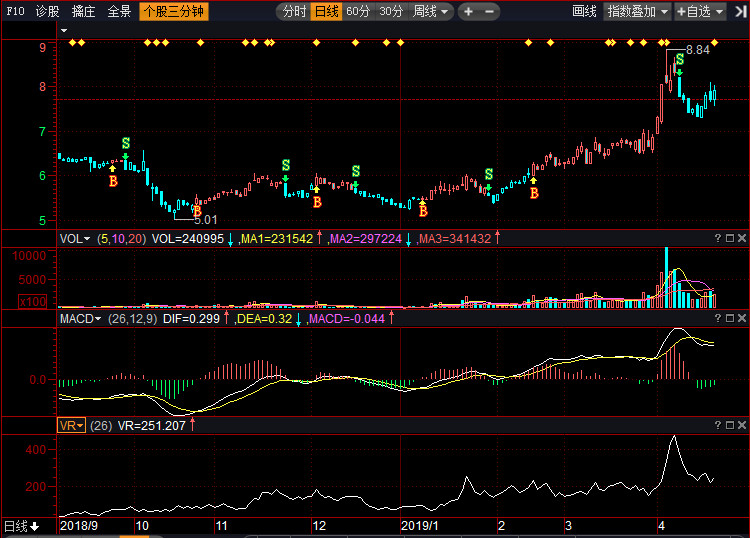Zoom out the chart with minus button

[489, 11]
